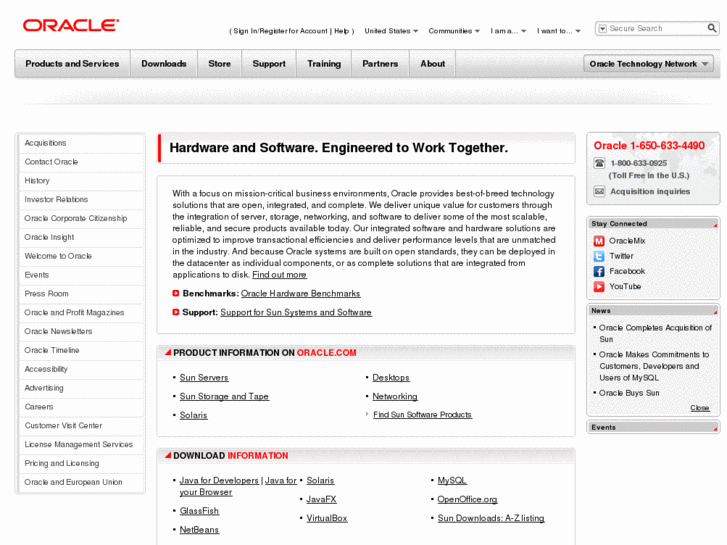
Task: Open the About menu
Action: pyautogui.click(x=433, y=64)
